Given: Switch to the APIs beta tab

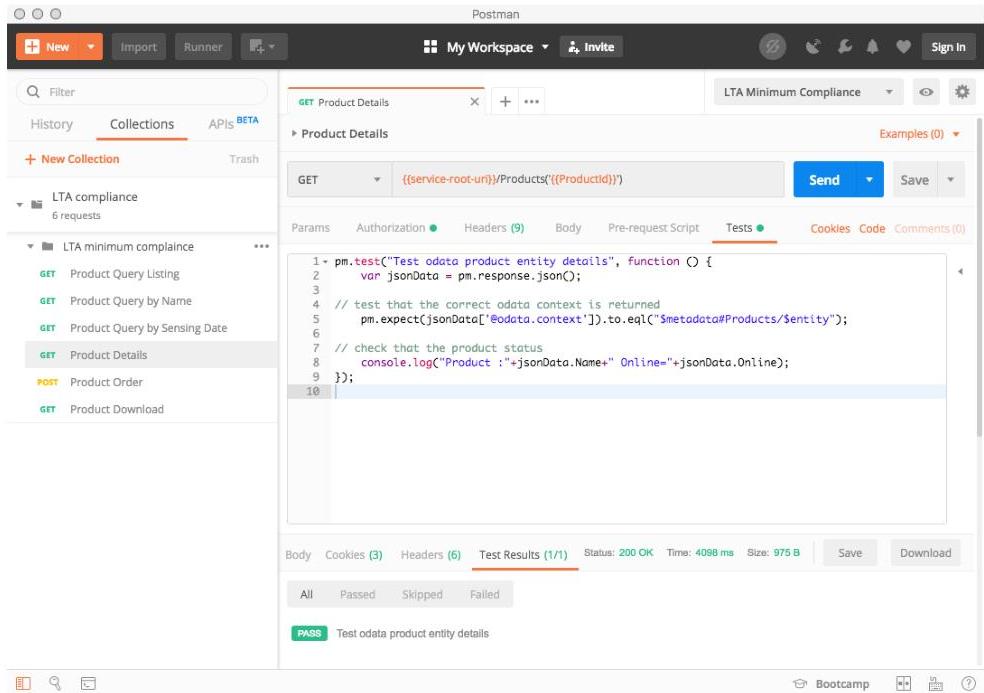Looking at the screenshot, I should tap(233, 123).
